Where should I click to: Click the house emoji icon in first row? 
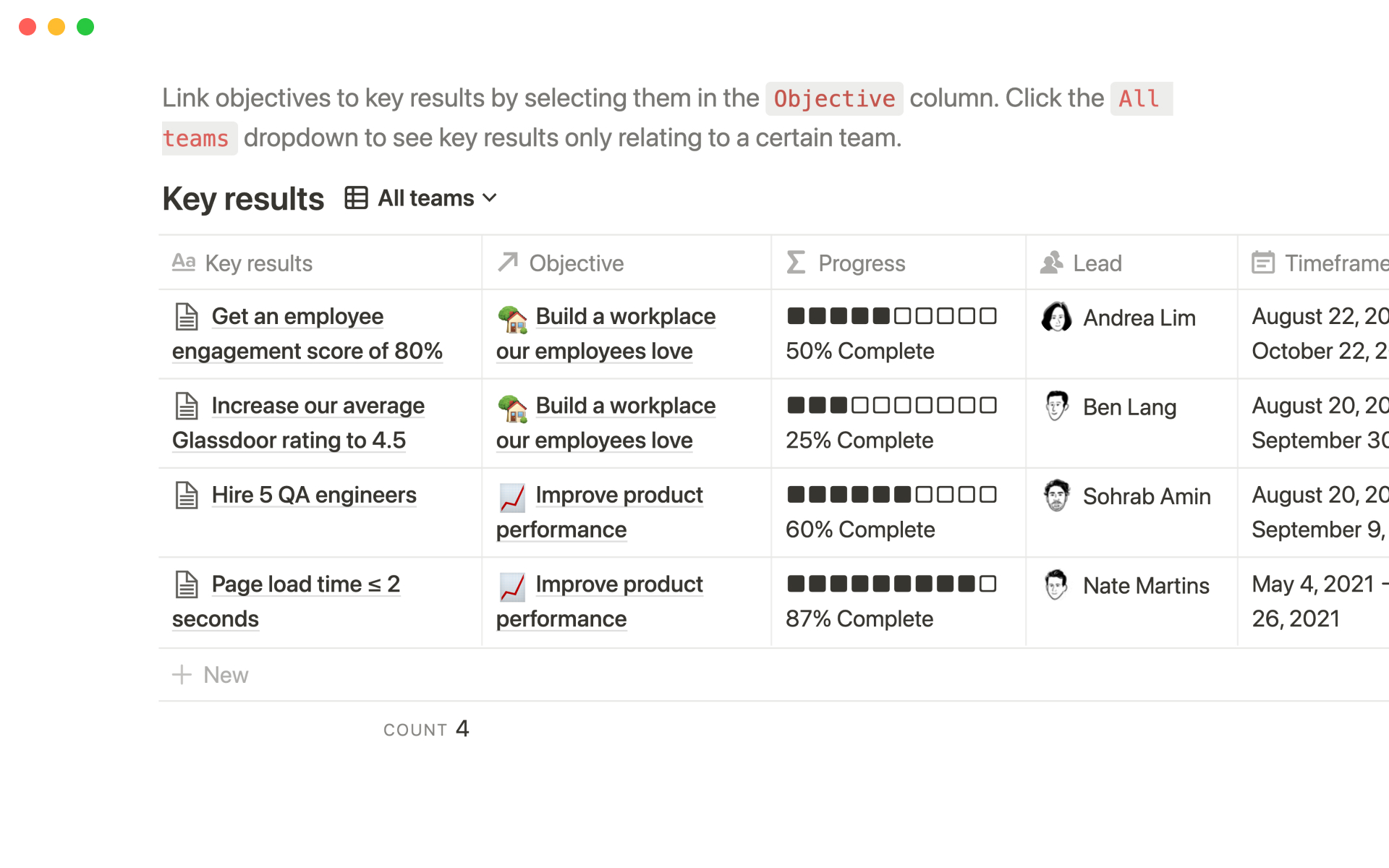[512, 318]
